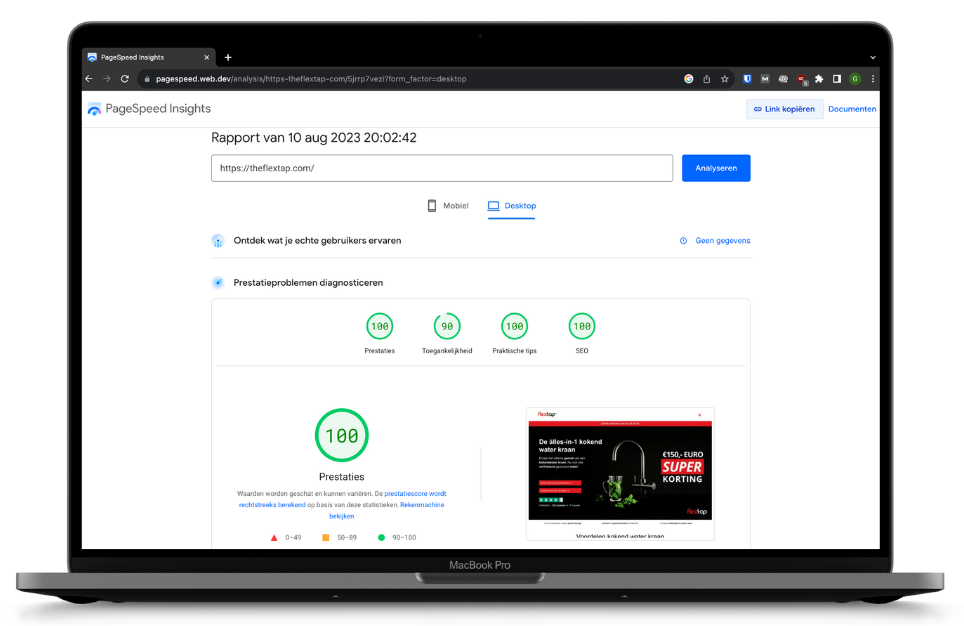This screenshot has width=964, height=626.
Task: Switch to the Mobiel tab
Action: tap(447, 206)
